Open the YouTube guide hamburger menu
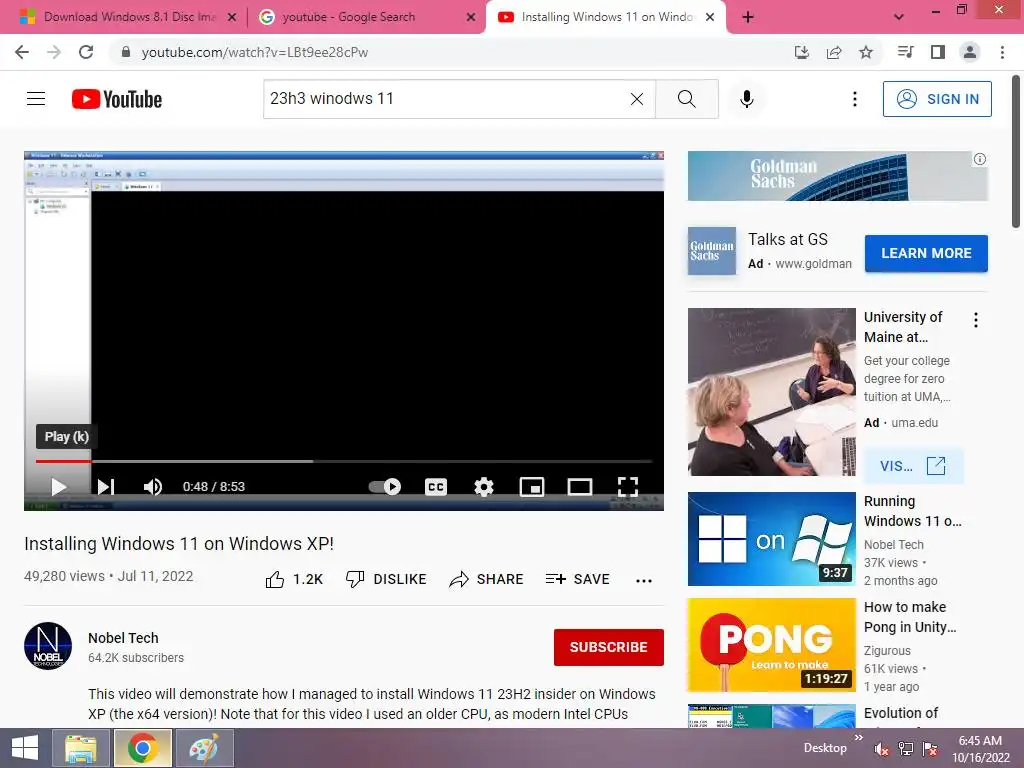The width and height of the screenshot is (1024, 768). coord(36,99)
